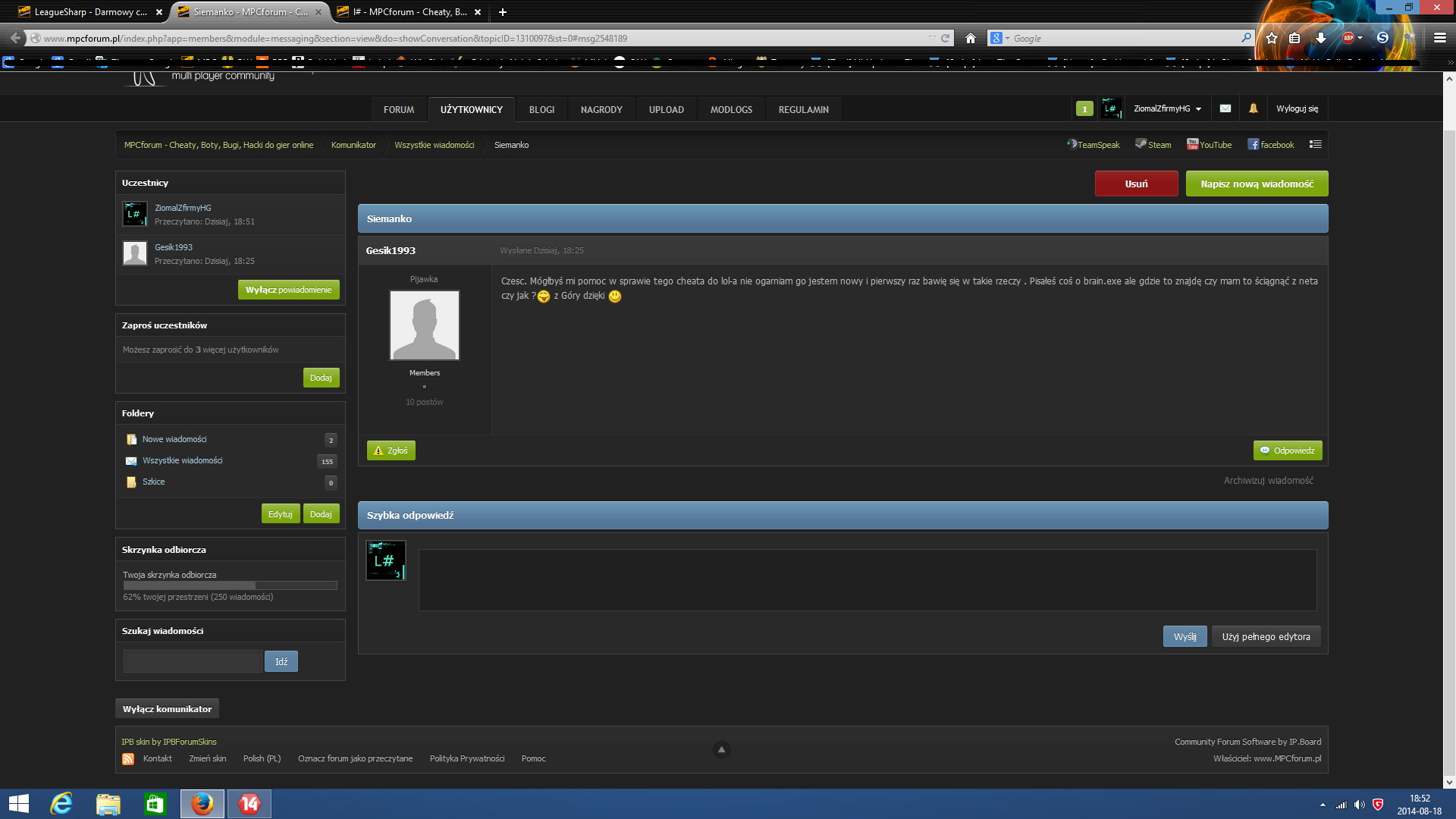Choose search engine via Google icon dropdown

click(x=999, y=38)
